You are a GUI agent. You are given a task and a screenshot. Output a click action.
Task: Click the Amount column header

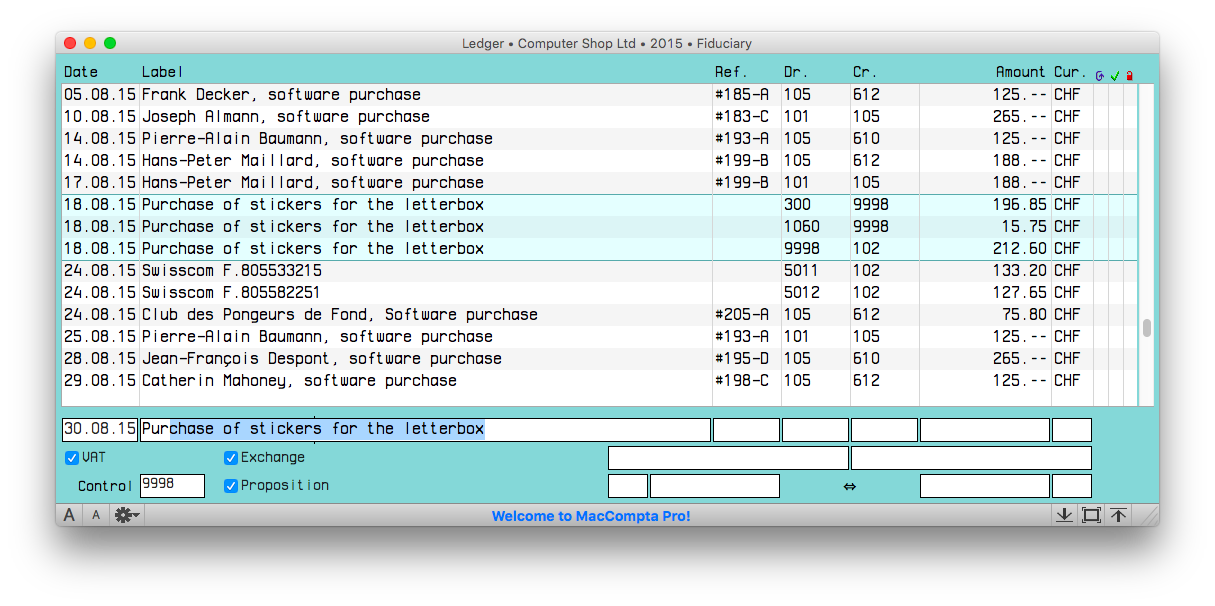(1021, 72)
